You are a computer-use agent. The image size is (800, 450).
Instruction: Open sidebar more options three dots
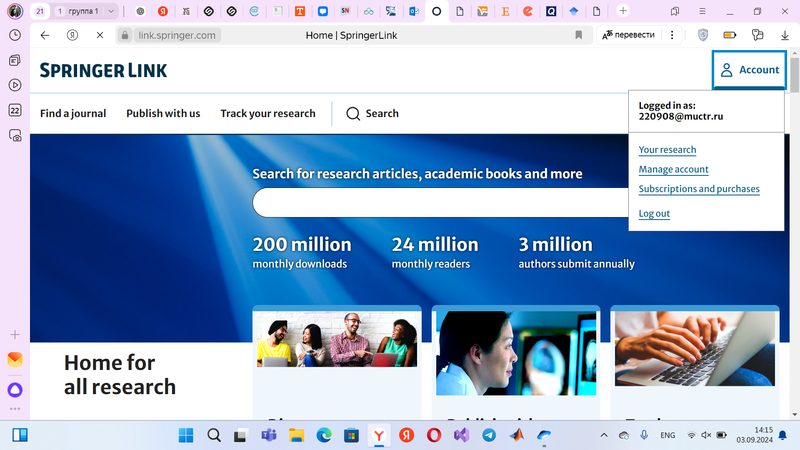point(15,409)
